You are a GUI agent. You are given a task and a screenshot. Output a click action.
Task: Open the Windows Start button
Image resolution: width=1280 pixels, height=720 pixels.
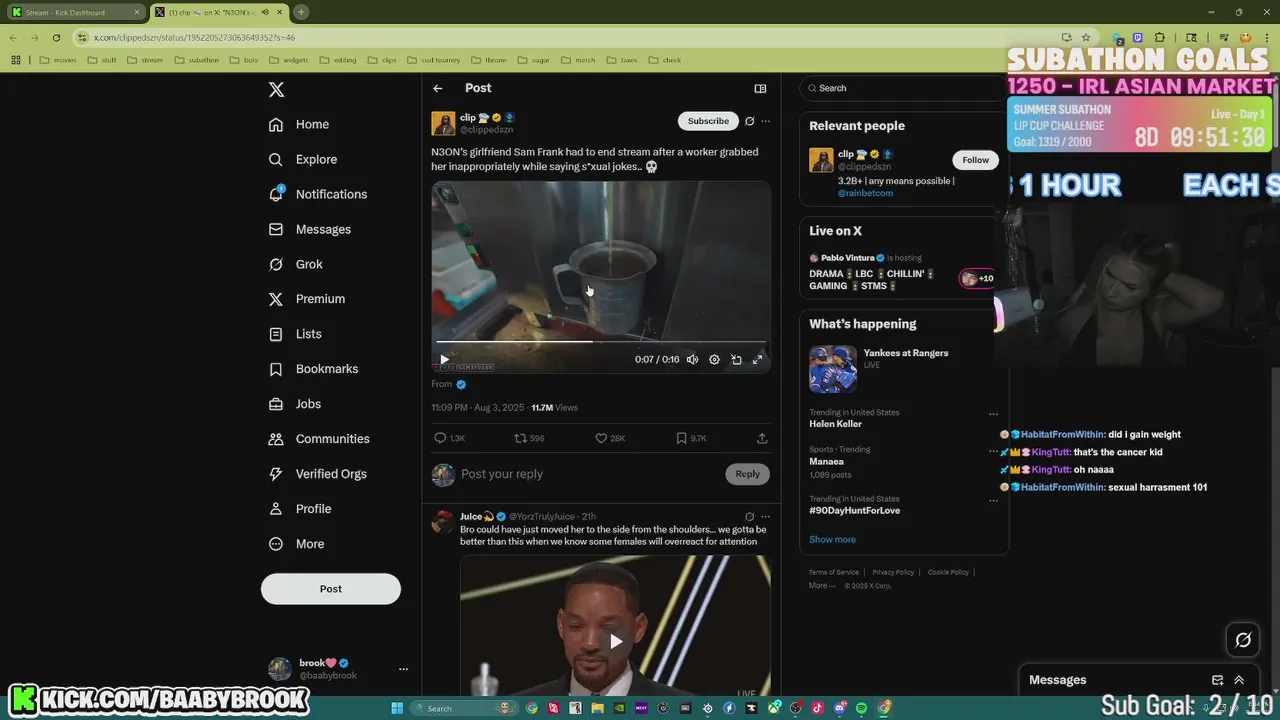(x=397, y=708)
